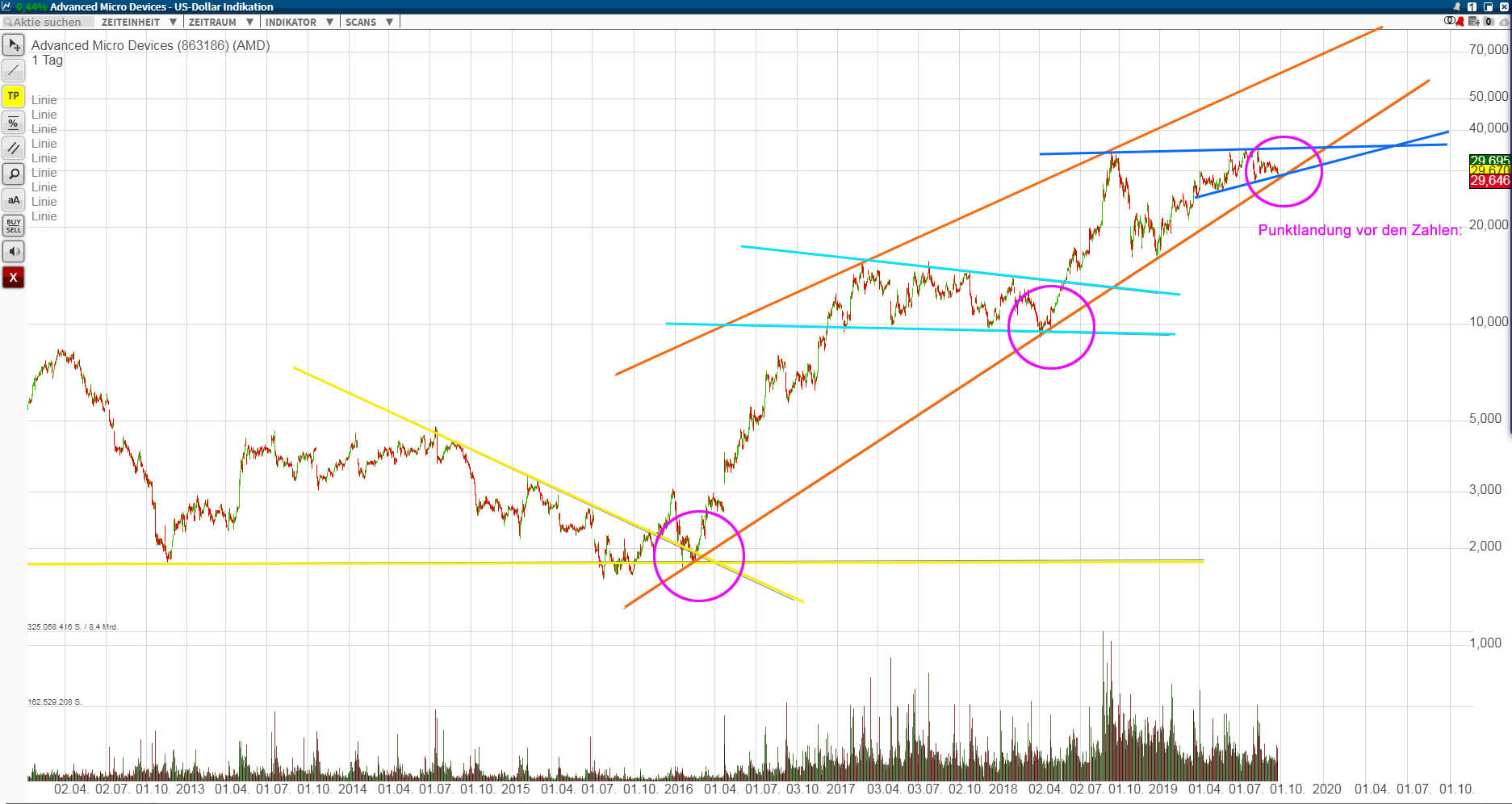Click the chart icon in title bar
Image resolution: width=1512 pixels, height=804 pixels.
(x=7, y=6)
